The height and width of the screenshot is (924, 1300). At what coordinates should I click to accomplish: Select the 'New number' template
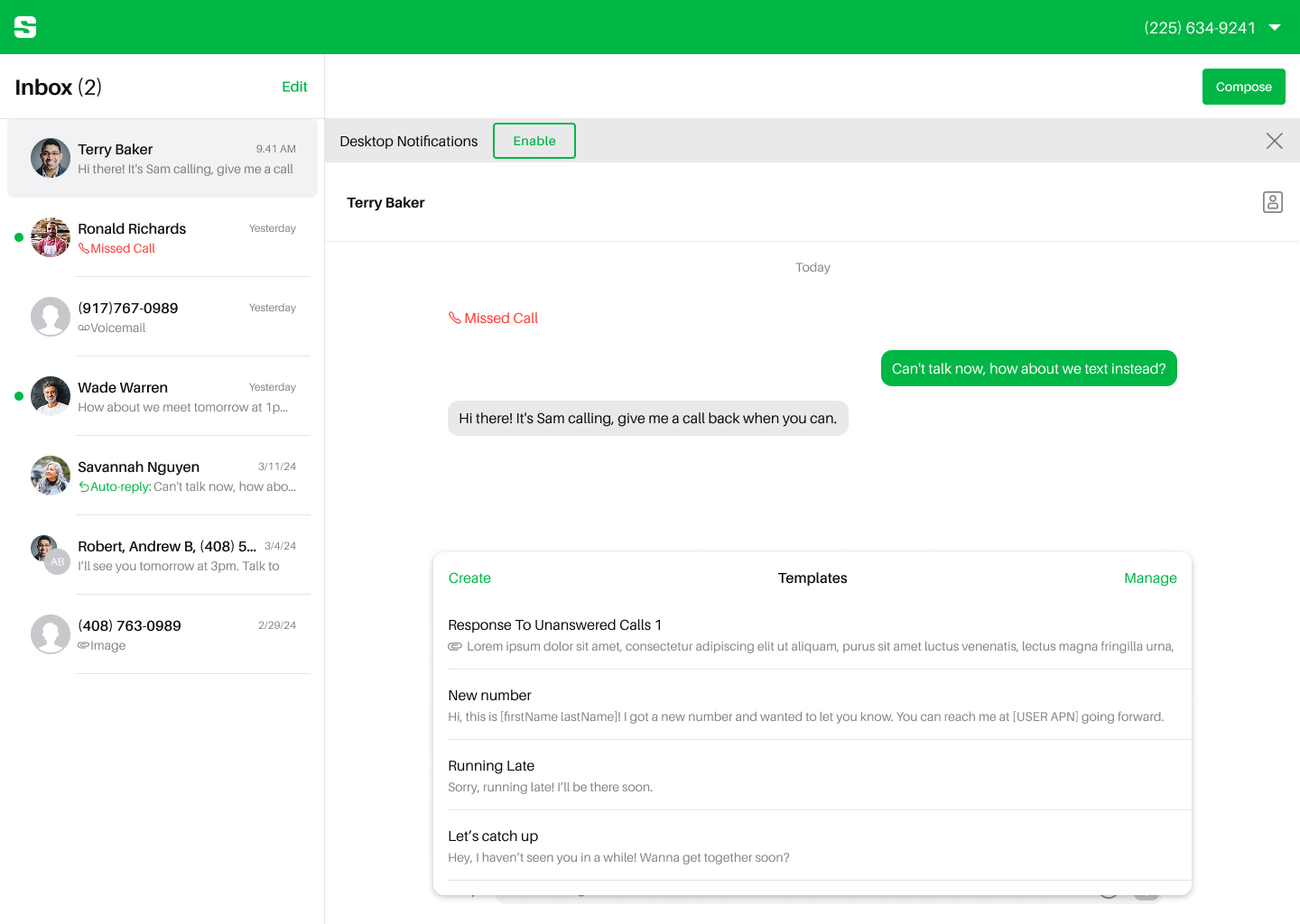coord(812,705)
